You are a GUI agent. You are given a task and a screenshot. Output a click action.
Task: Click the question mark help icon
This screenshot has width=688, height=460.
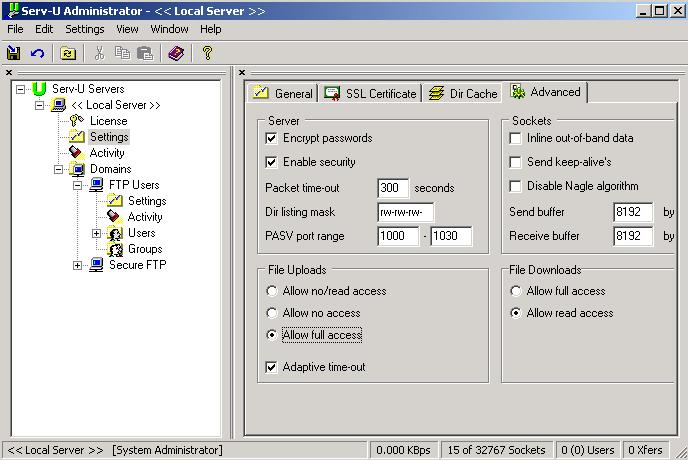pos(207,54)
